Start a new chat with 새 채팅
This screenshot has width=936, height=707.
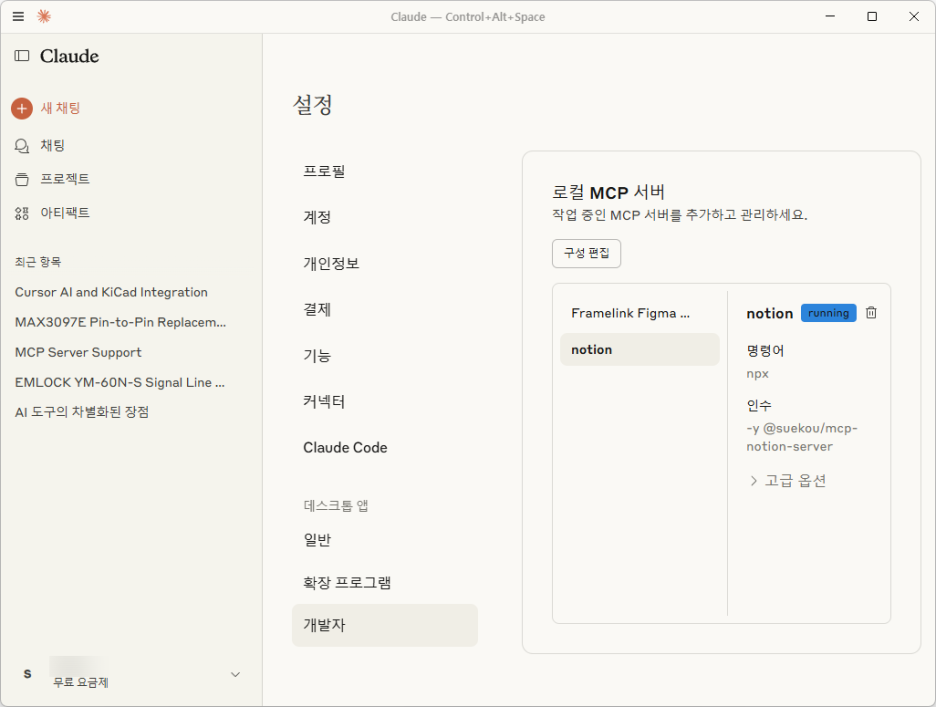point(60,108)
